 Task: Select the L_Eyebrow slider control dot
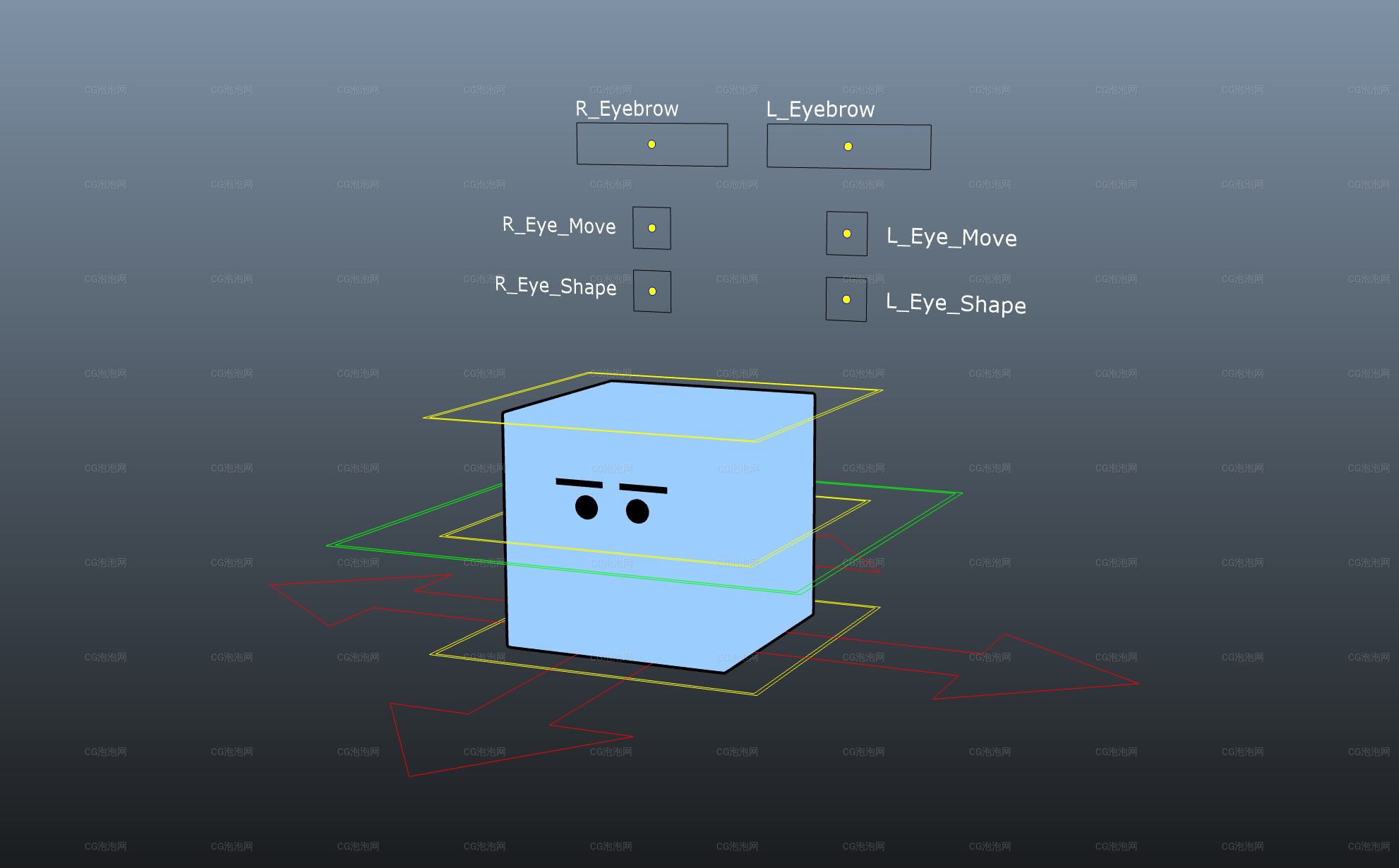click(848, 146)
